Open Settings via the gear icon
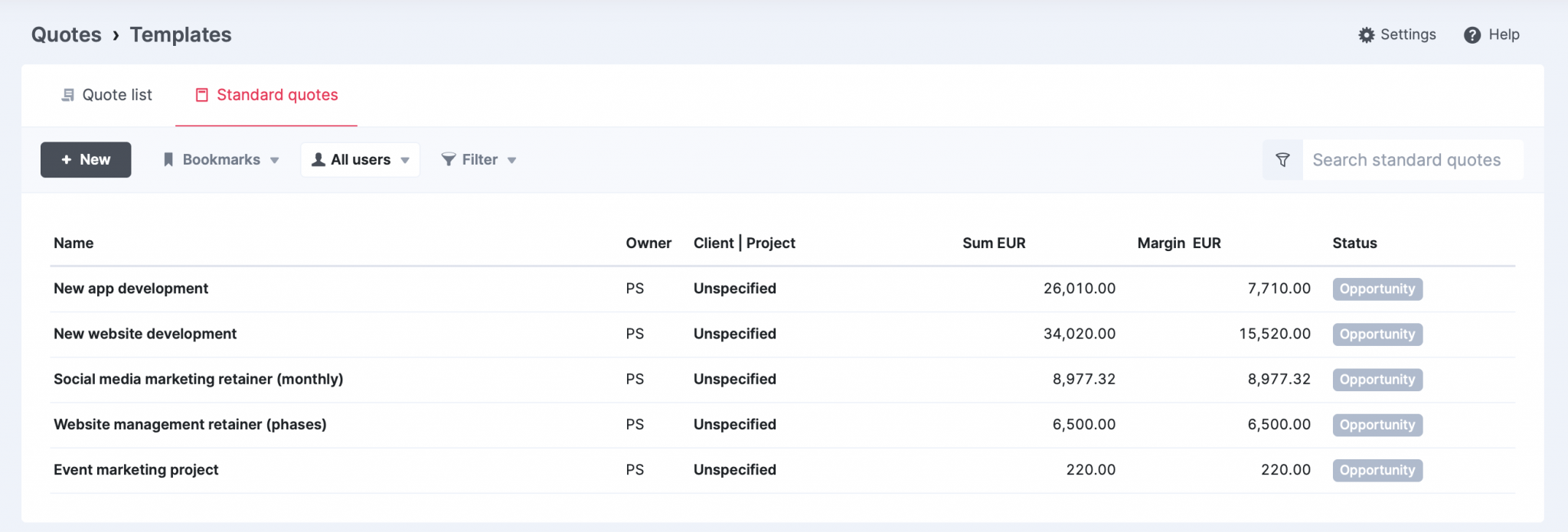 1367,34
